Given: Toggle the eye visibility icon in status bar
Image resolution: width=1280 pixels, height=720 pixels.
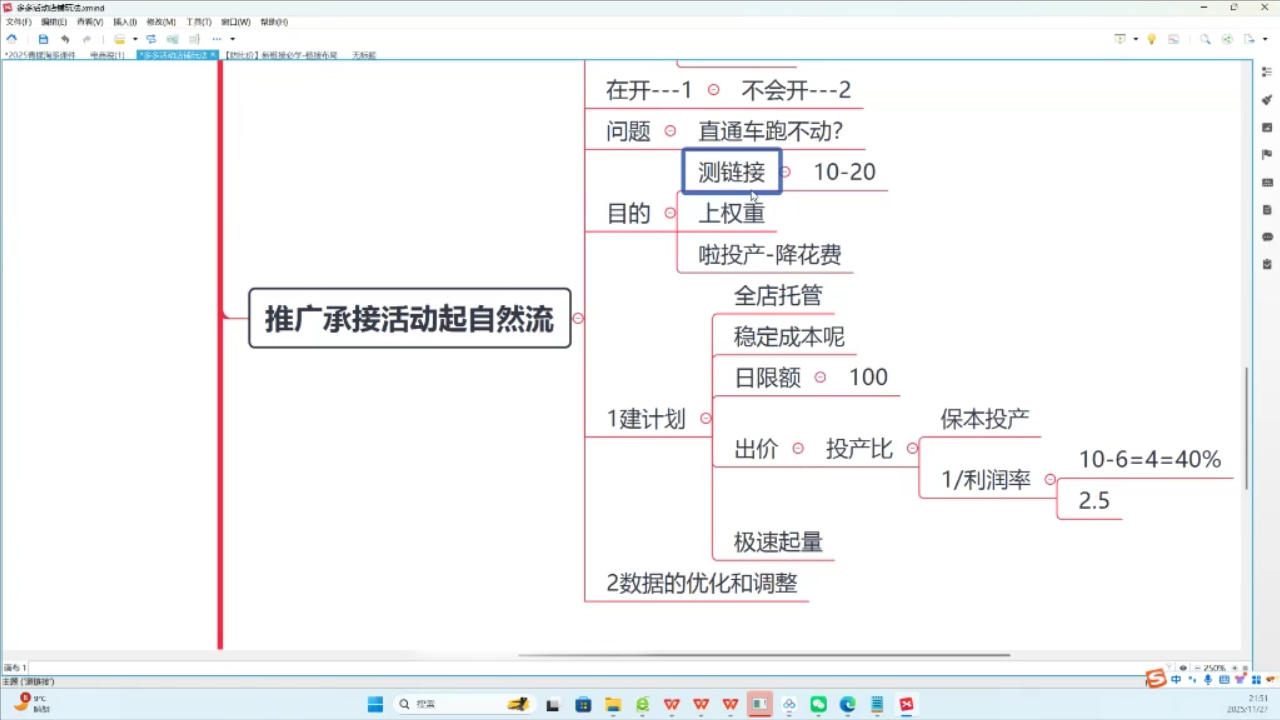Looking at the screenshot, I should pos(1183,667).
